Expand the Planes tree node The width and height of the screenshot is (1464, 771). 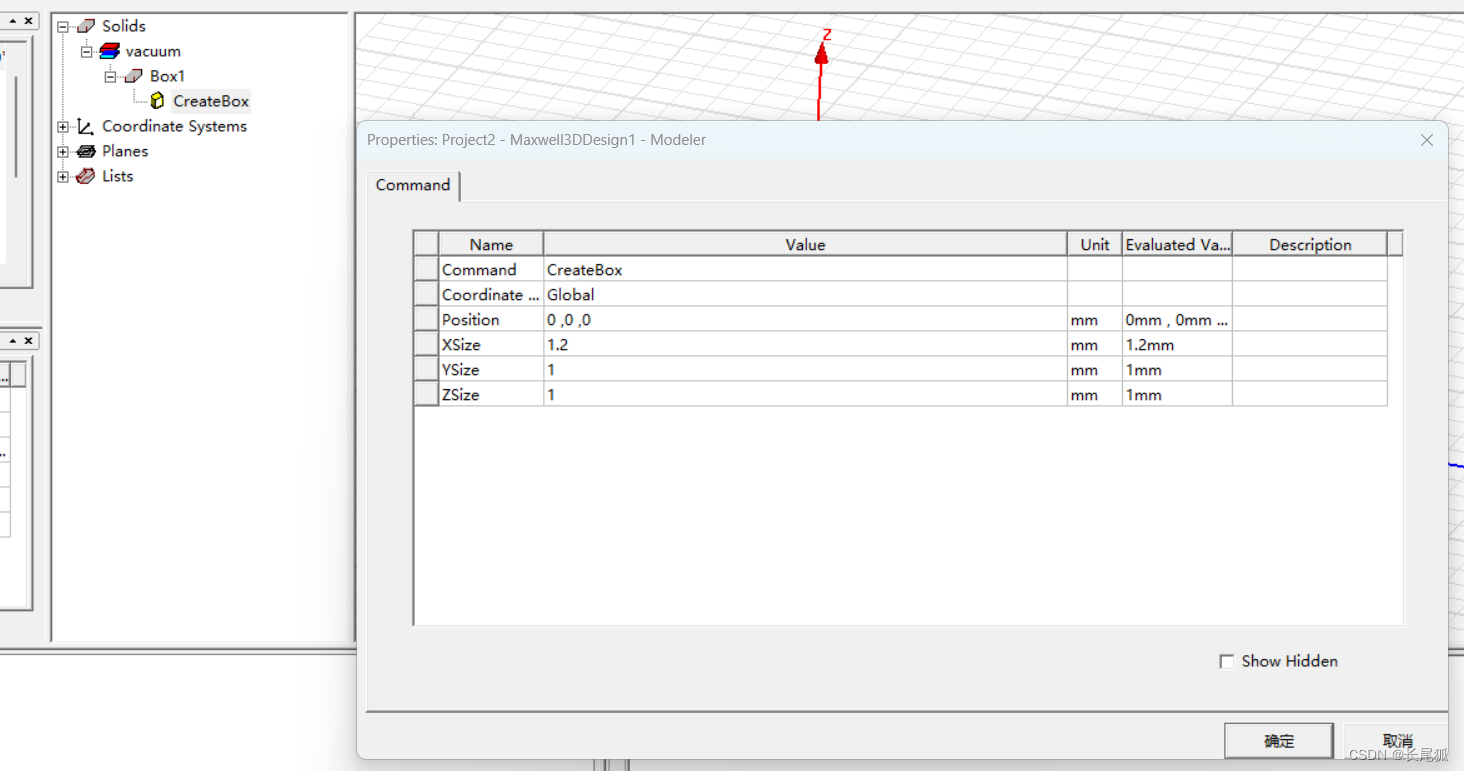coord(63,152)
